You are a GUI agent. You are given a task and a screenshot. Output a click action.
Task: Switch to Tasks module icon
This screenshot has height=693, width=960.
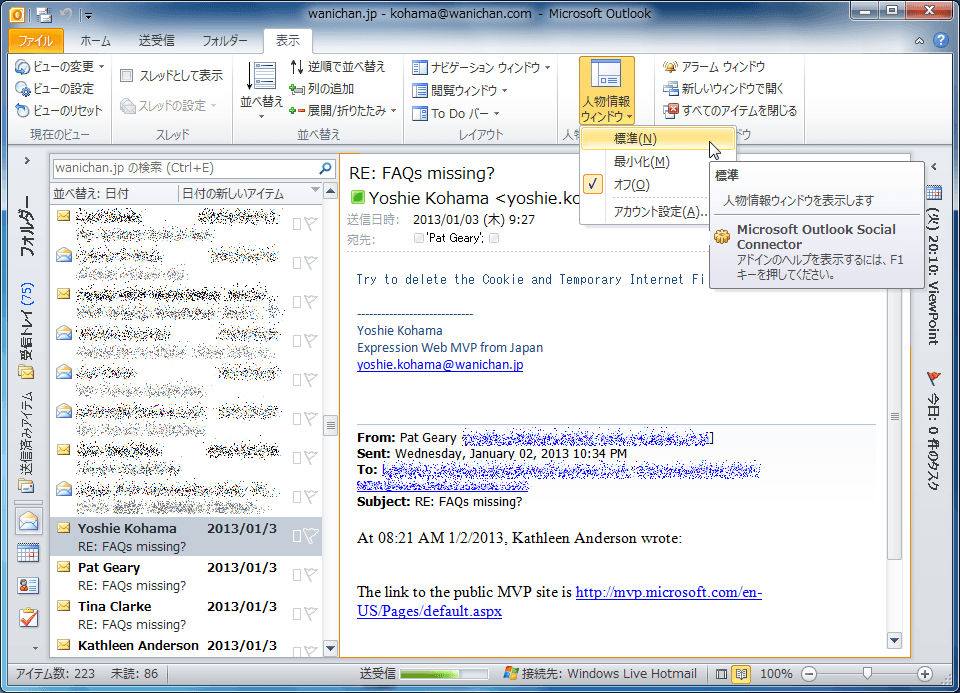[x=28, y=618]
